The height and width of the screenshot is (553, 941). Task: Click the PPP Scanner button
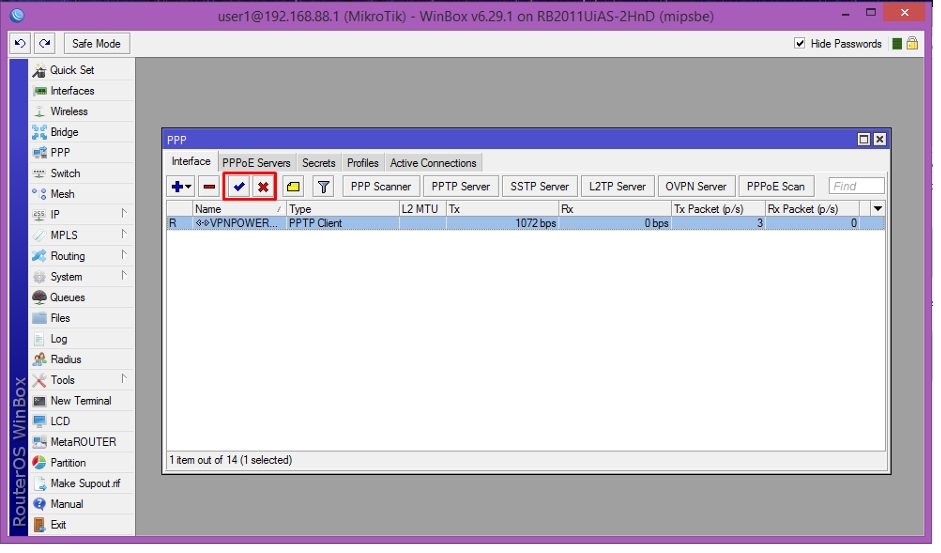[x=381, y=187]
